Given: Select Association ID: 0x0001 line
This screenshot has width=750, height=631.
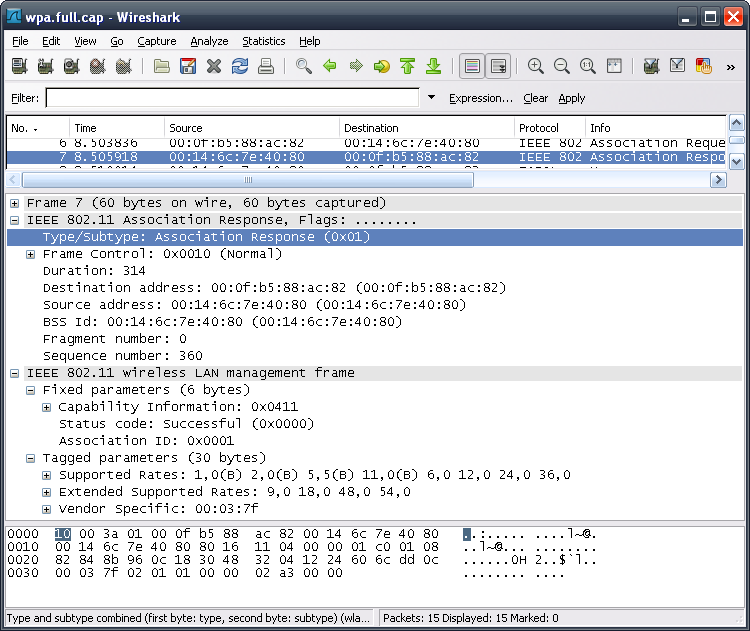Looking at the screenshot, I should 146,441.
